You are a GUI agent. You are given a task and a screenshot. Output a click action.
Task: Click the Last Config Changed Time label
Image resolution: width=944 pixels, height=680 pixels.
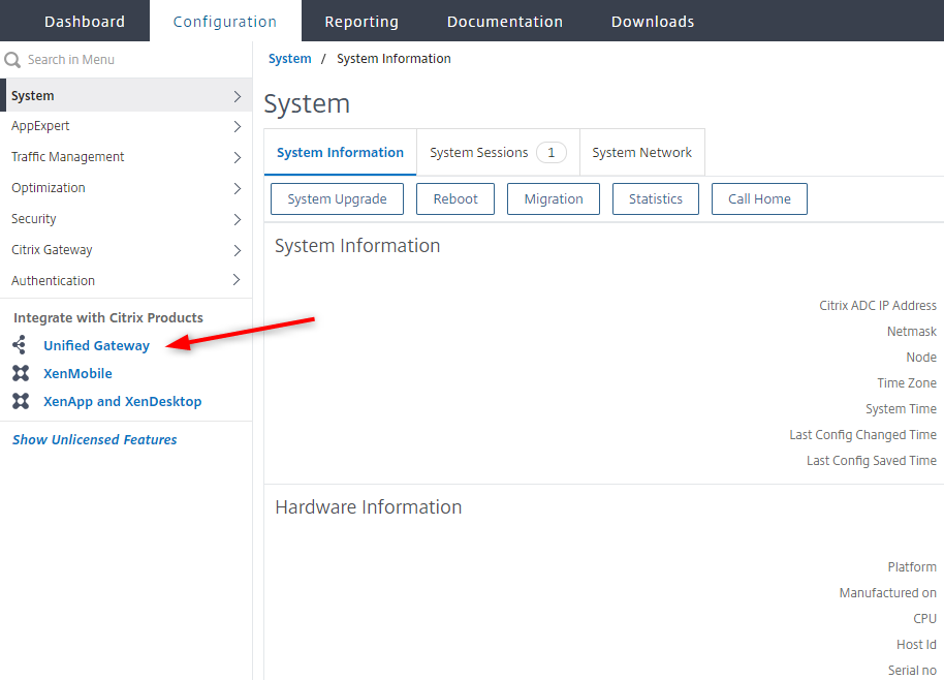tap(863, 435)
